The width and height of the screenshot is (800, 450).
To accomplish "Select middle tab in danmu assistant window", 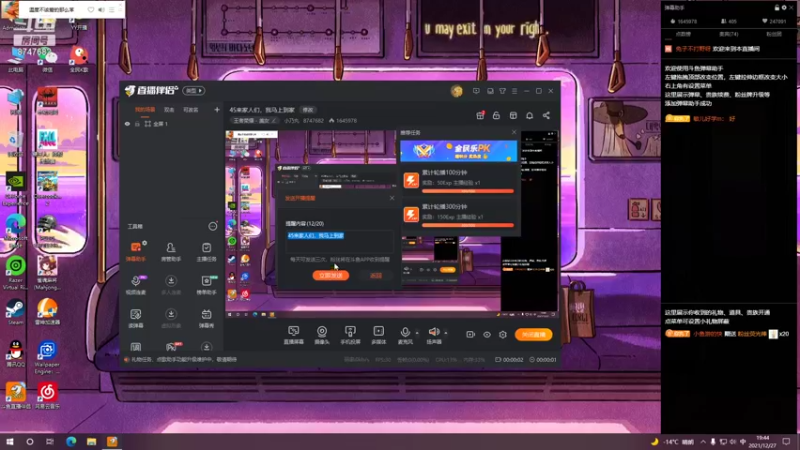I will [729, 34].
